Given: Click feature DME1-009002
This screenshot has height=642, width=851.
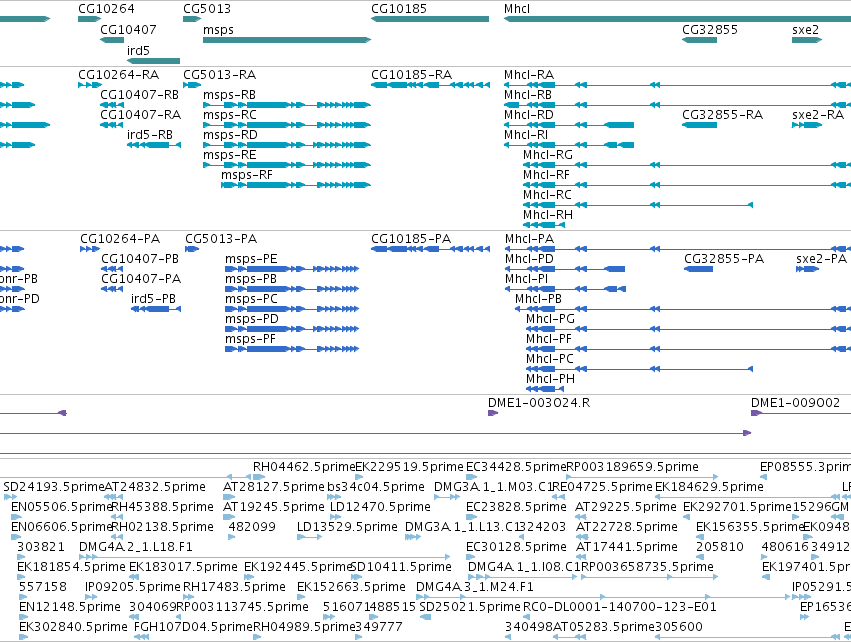Looking at the screenshot, I should tap(801, 413).
